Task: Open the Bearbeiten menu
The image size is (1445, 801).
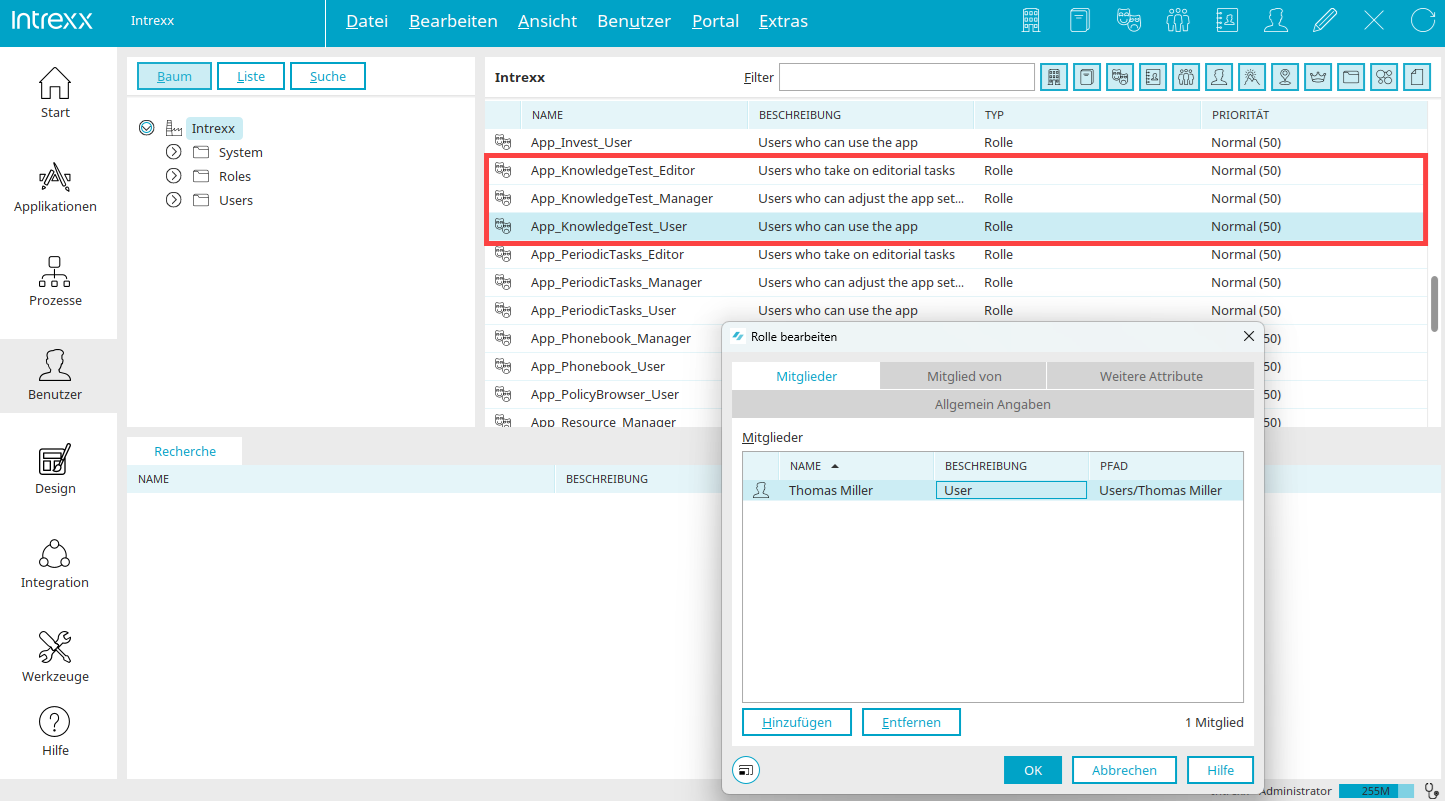Action: tap(453, 21)
